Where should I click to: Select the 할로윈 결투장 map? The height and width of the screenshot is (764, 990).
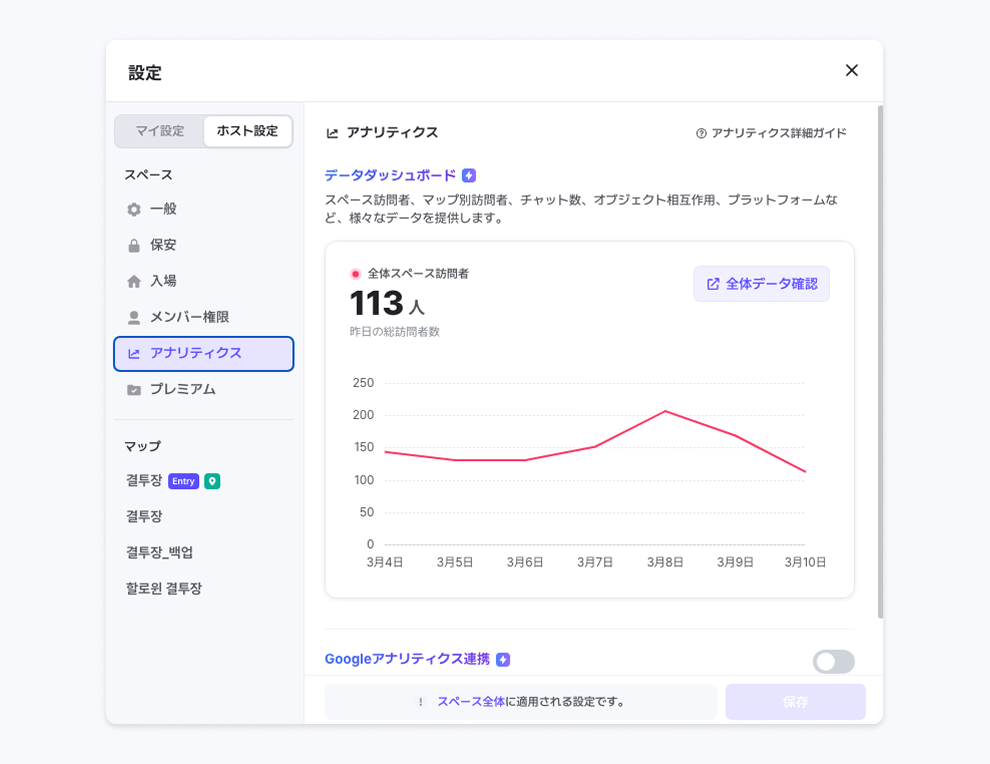click(164, 589)
